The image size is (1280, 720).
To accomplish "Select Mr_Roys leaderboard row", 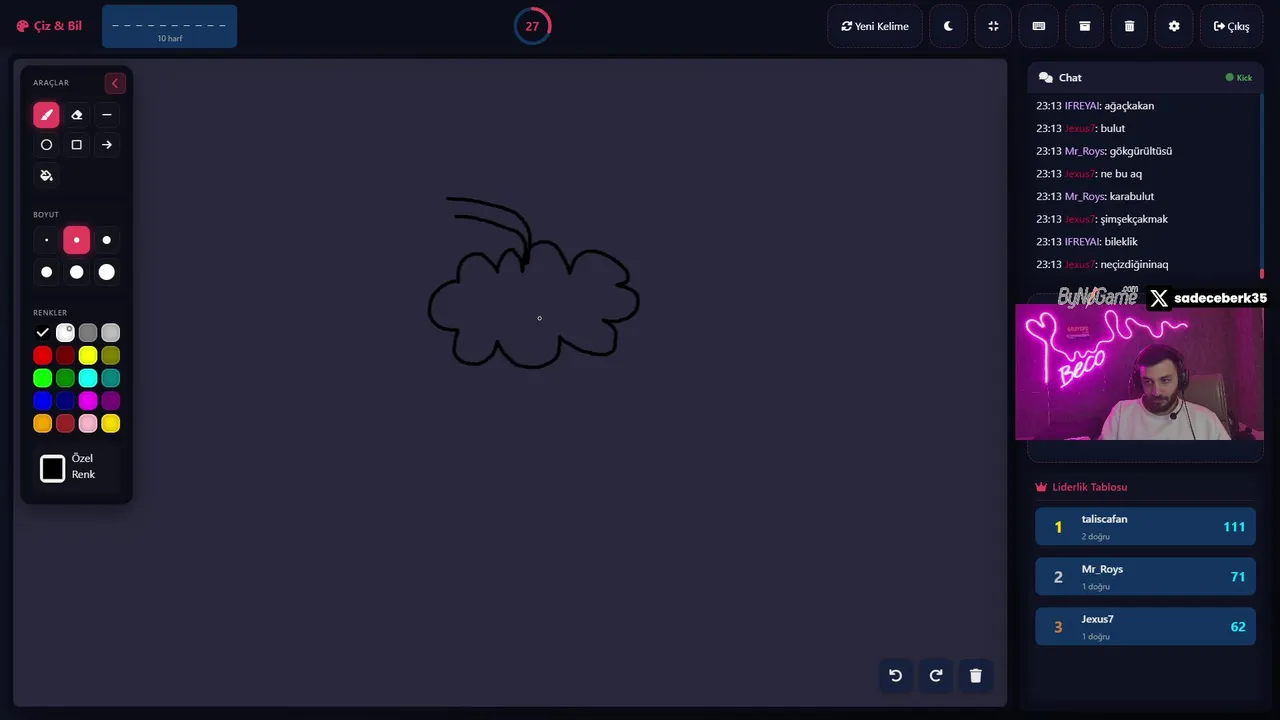I will [x=1145, y=576].
